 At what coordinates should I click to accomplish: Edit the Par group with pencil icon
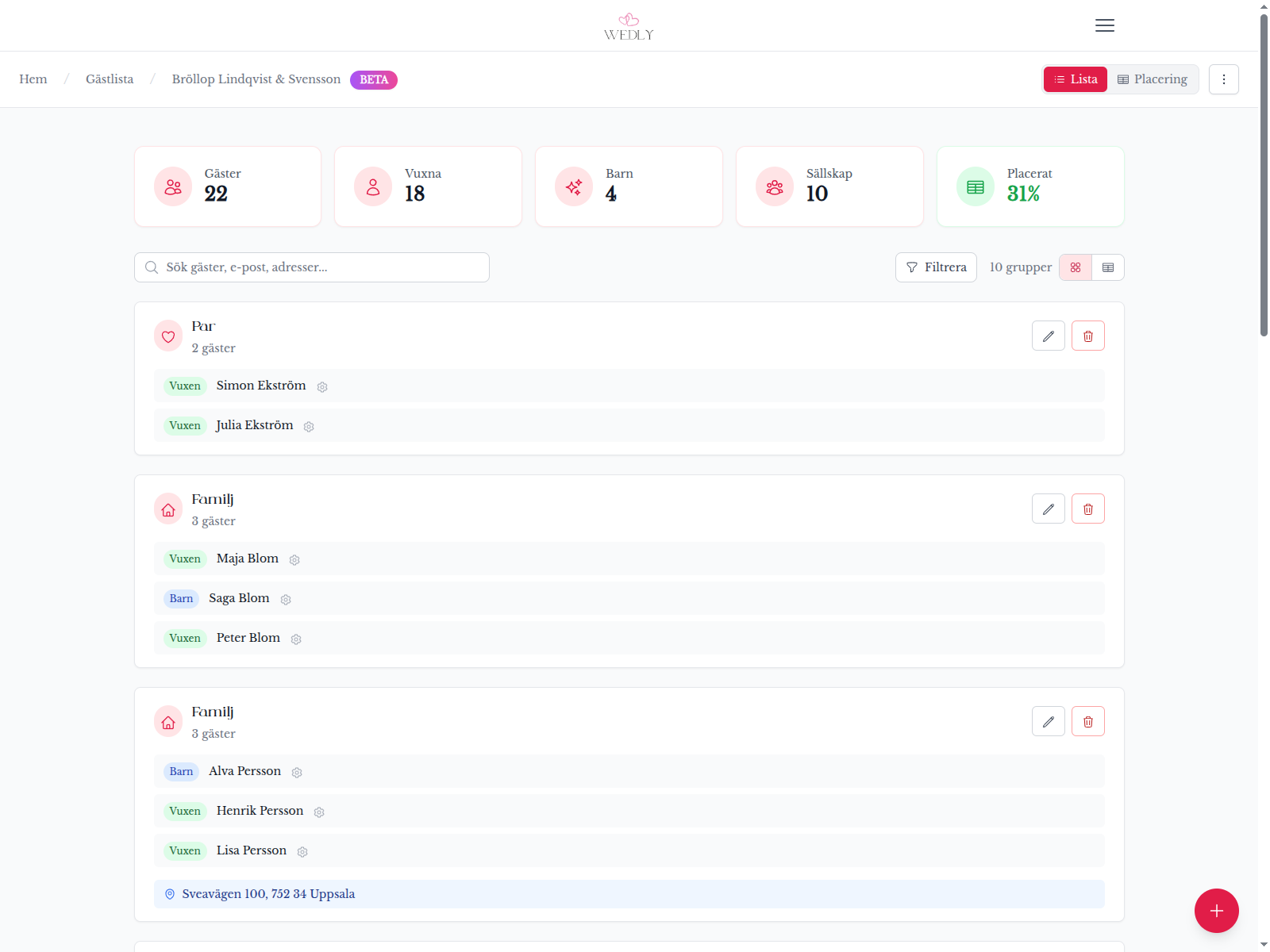click(x=1048, y=336)
